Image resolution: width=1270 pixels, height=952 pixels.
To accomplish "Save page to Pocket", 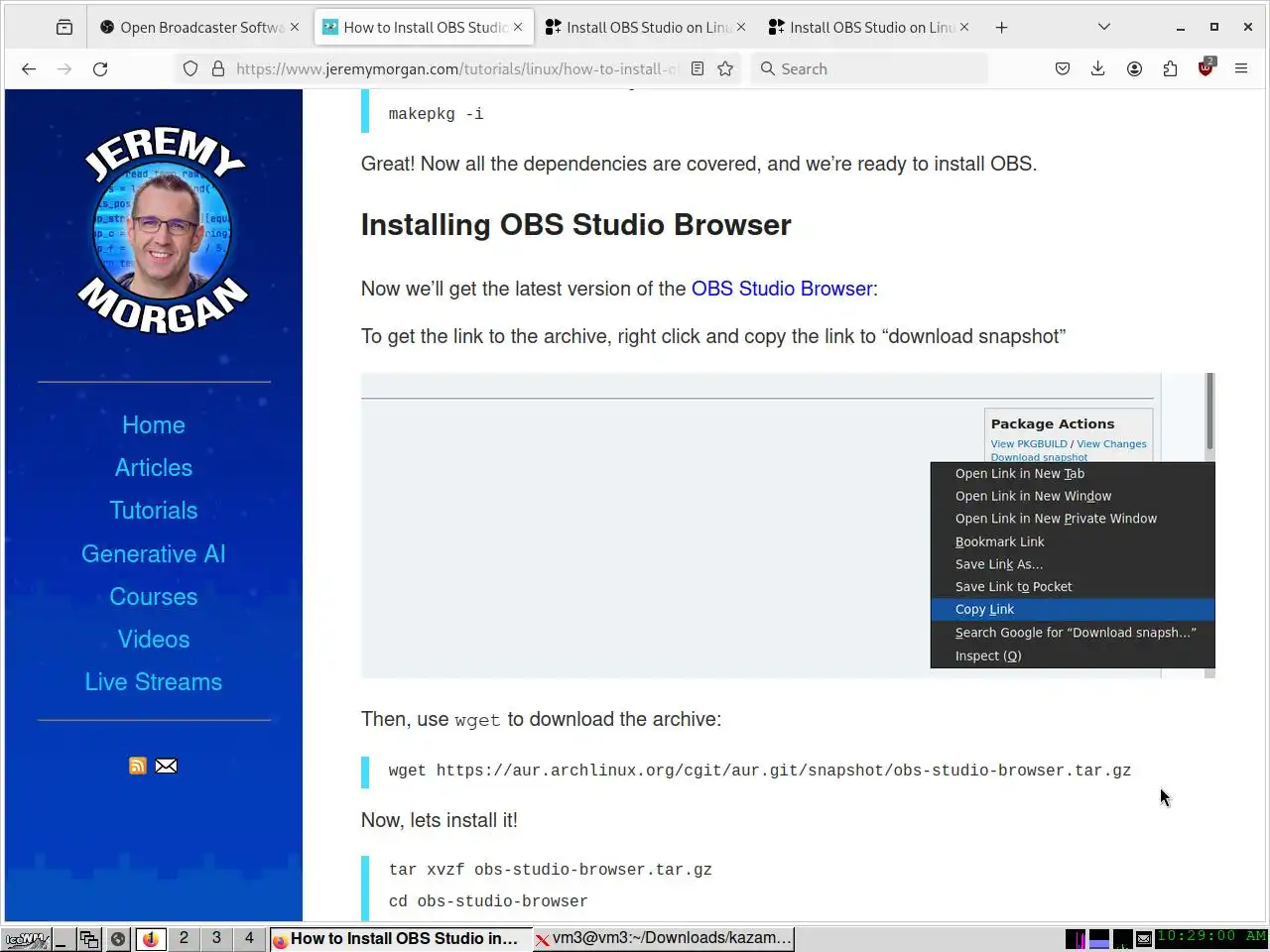I will click(x=1063, y=68).
